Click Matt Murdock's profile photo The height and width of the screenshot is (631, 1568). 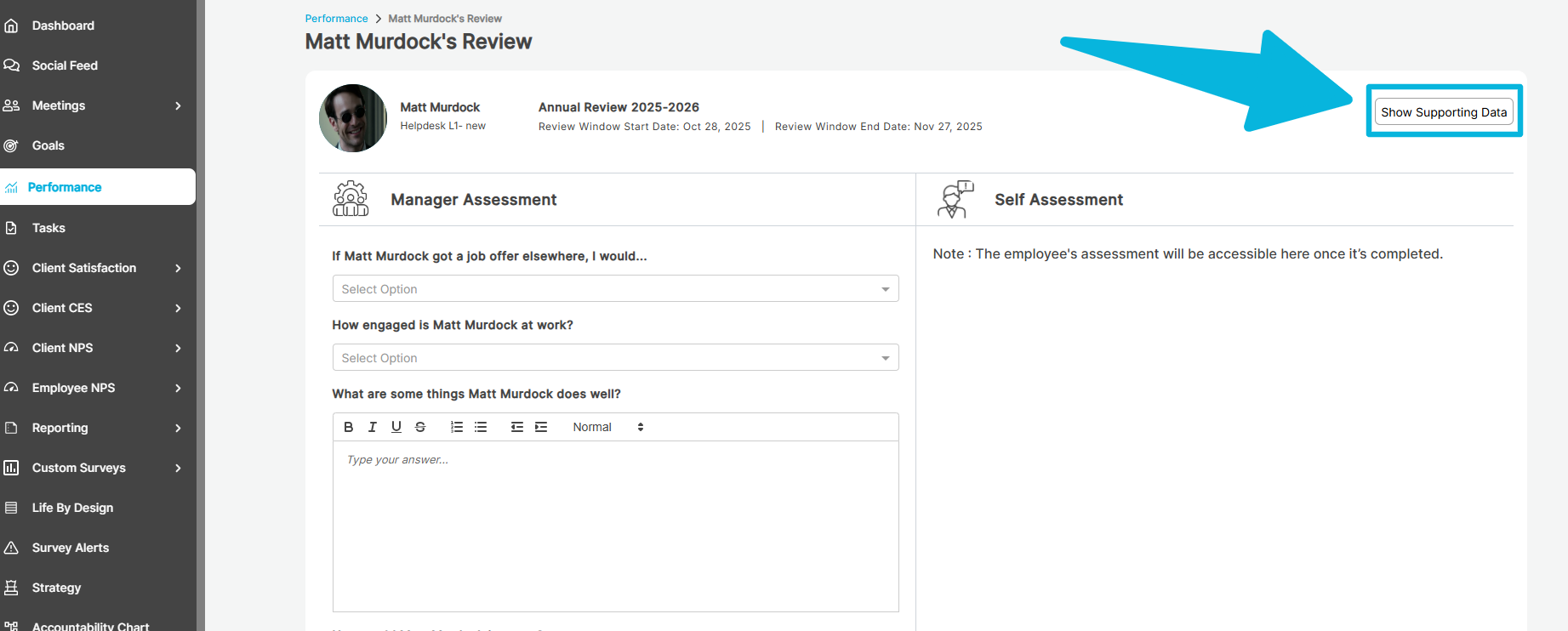(353, 118)
